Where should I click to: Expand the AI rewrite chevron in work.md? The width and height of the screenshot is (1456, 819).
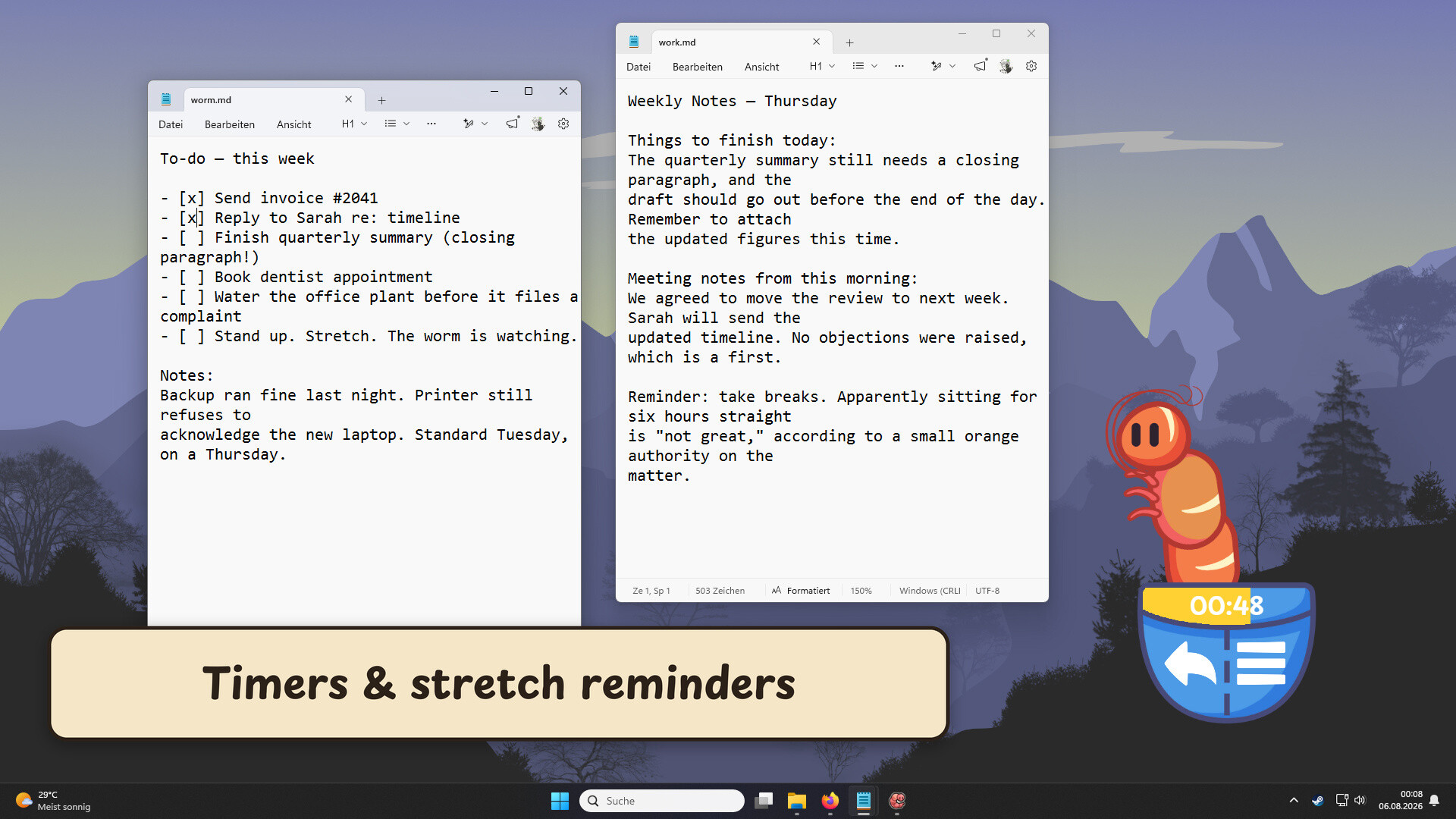(x=952, y=66)
